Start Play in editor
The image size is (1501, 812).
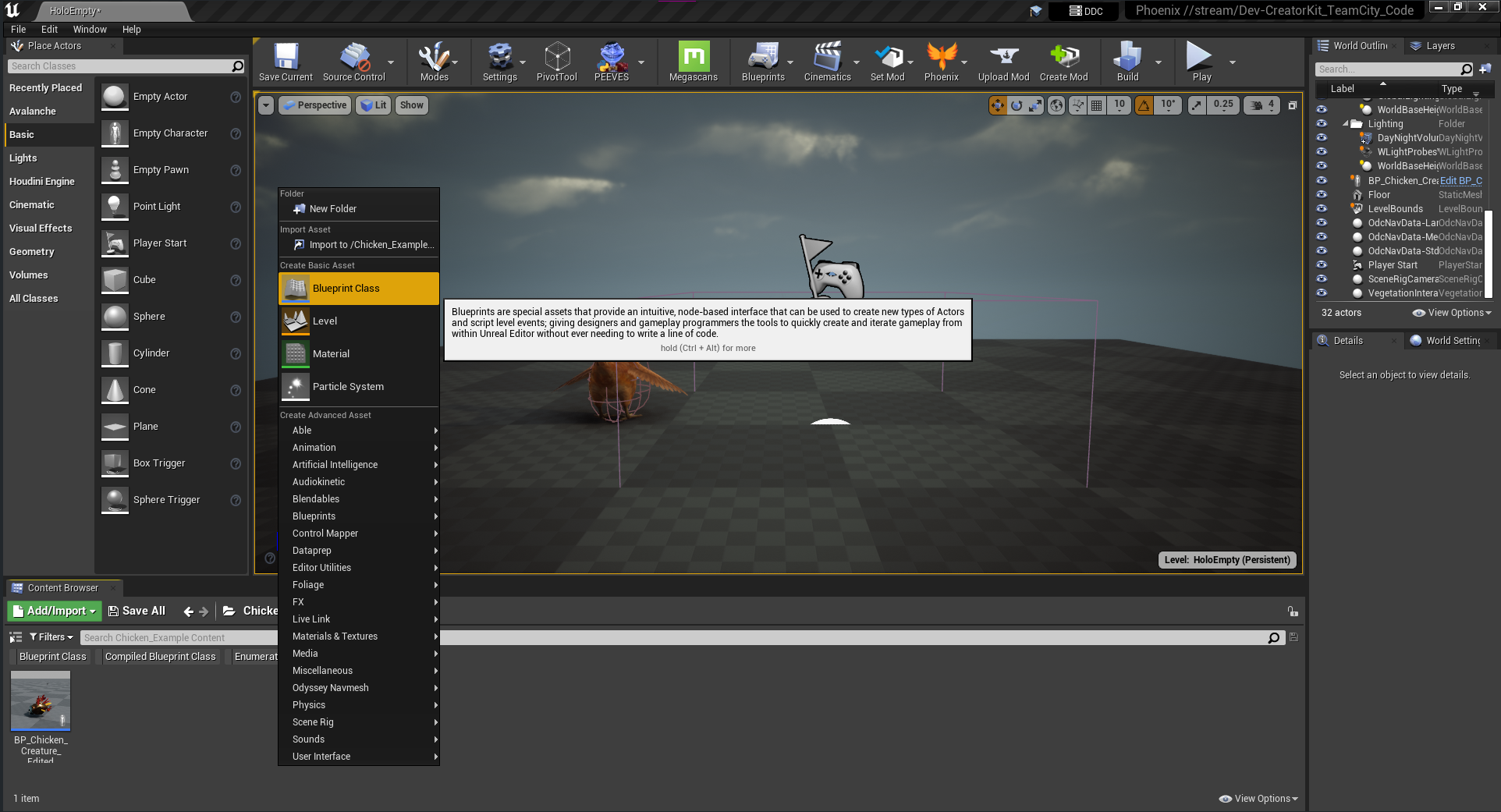click(x=1200, y=62)
